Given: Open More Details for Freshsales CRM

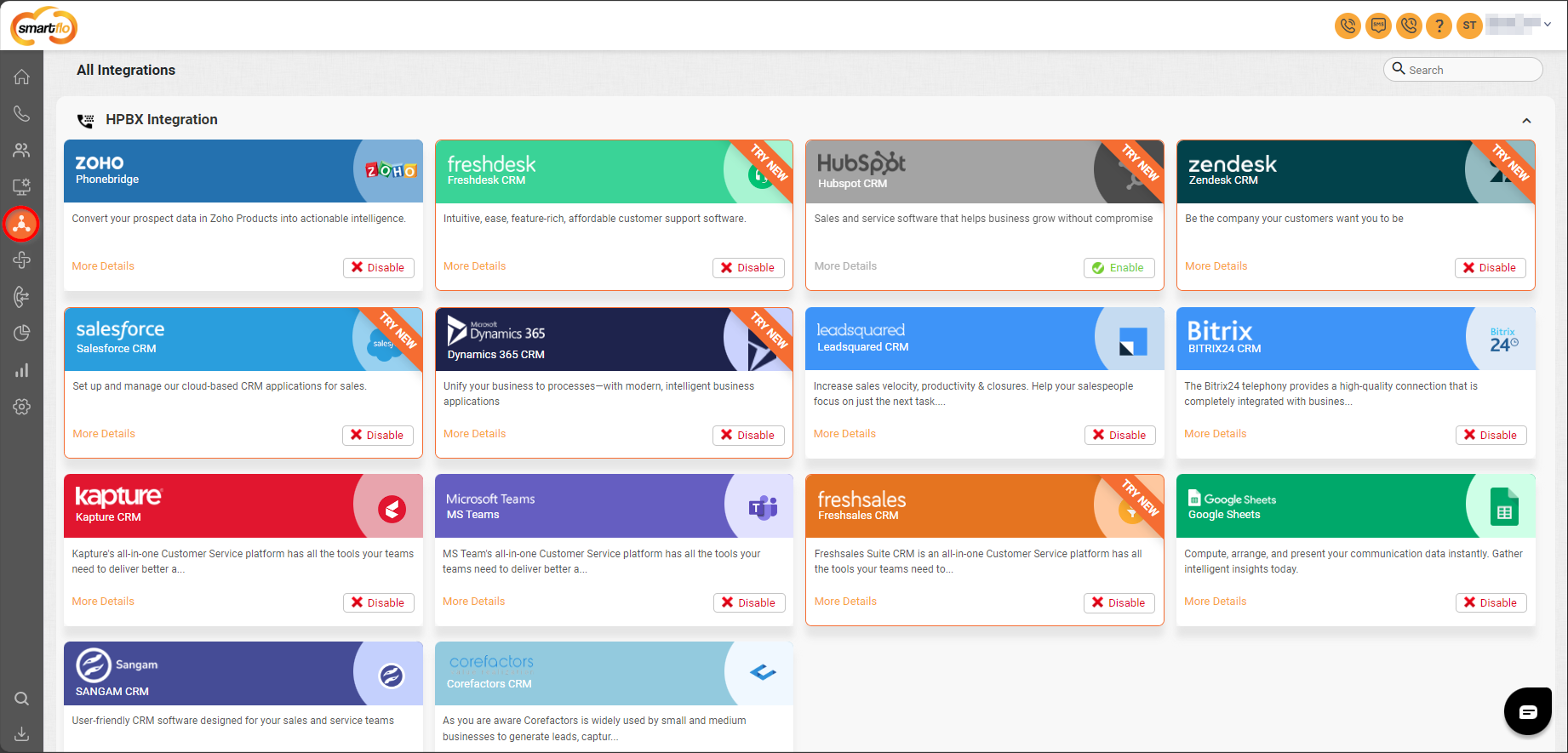Looking at the screenshot, I should [x=845, y=602].
